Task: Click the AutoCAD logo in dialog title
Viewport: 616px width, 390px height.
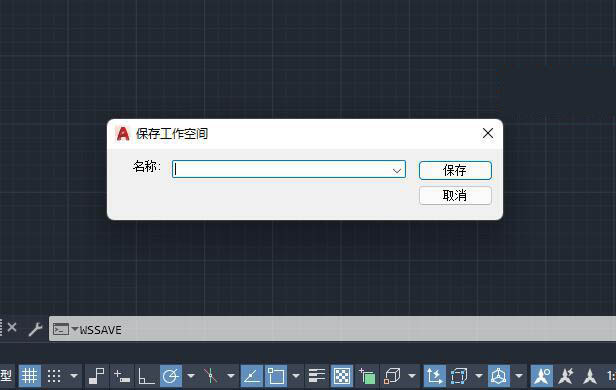Action: point(123,134)
